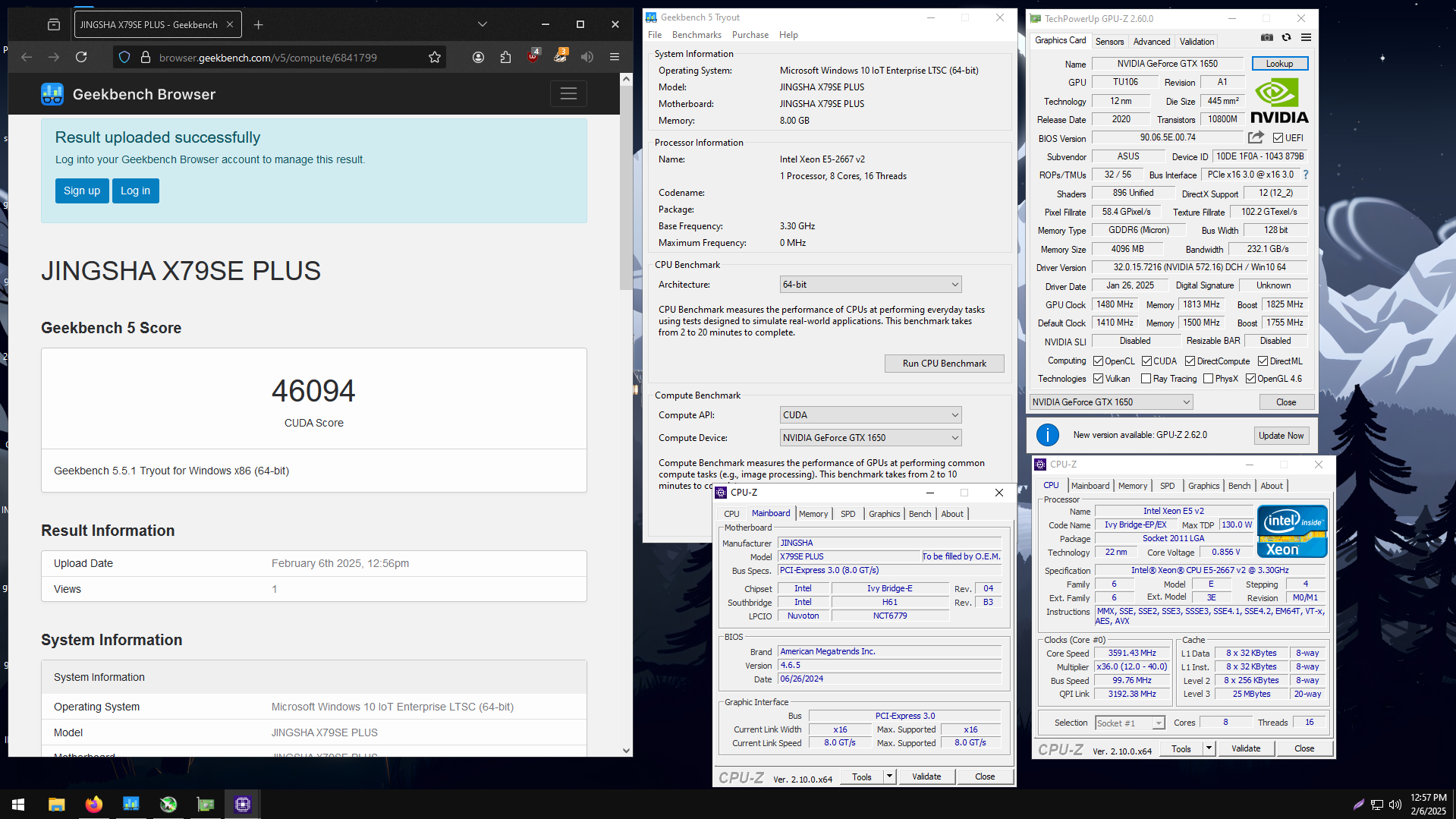Click the Firefox back arrow icon
This screenshot has width=1456, height=819.
tap(27, 57)
